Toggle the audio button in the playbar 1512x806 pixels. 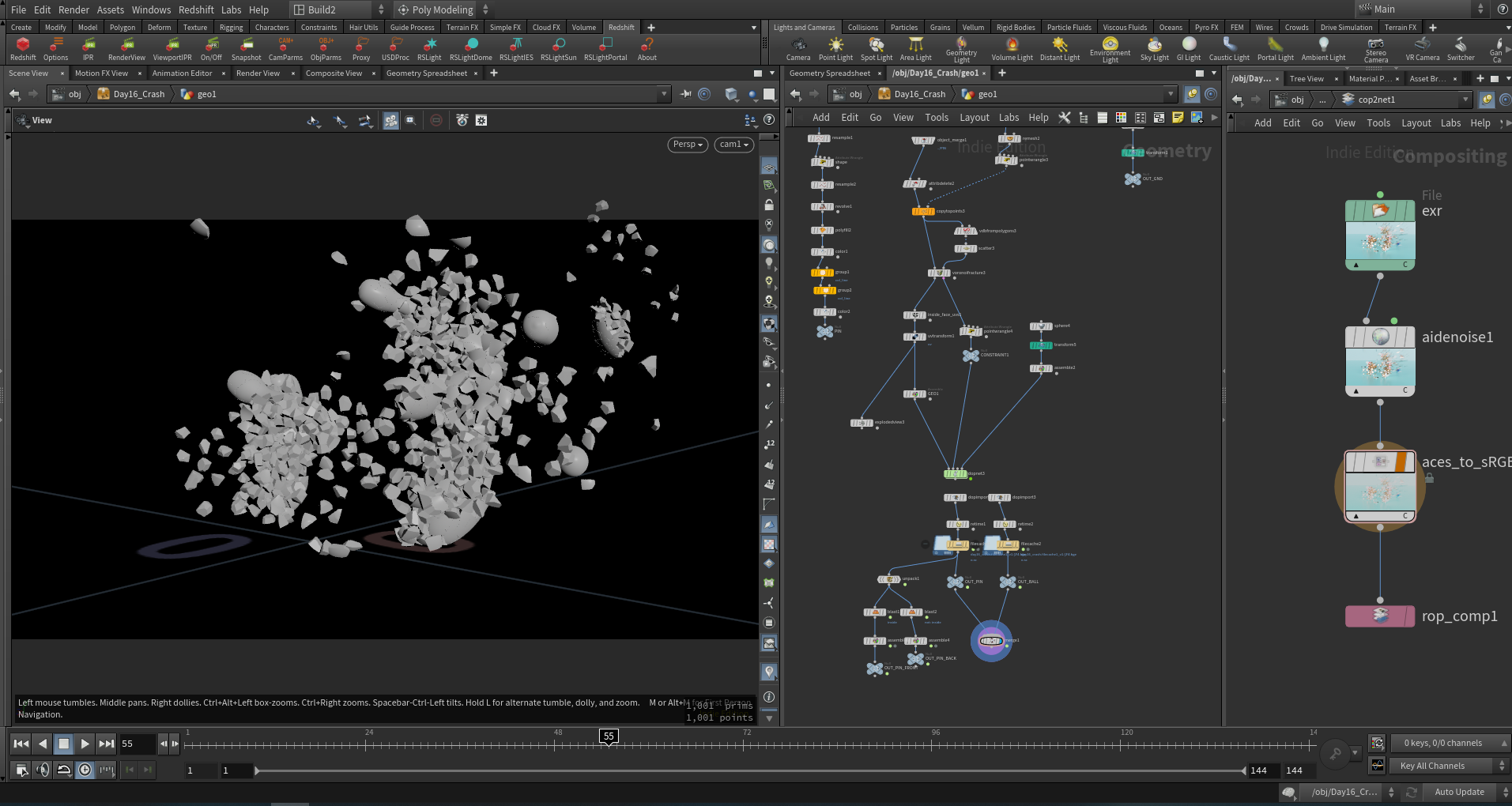click(43, 770)
